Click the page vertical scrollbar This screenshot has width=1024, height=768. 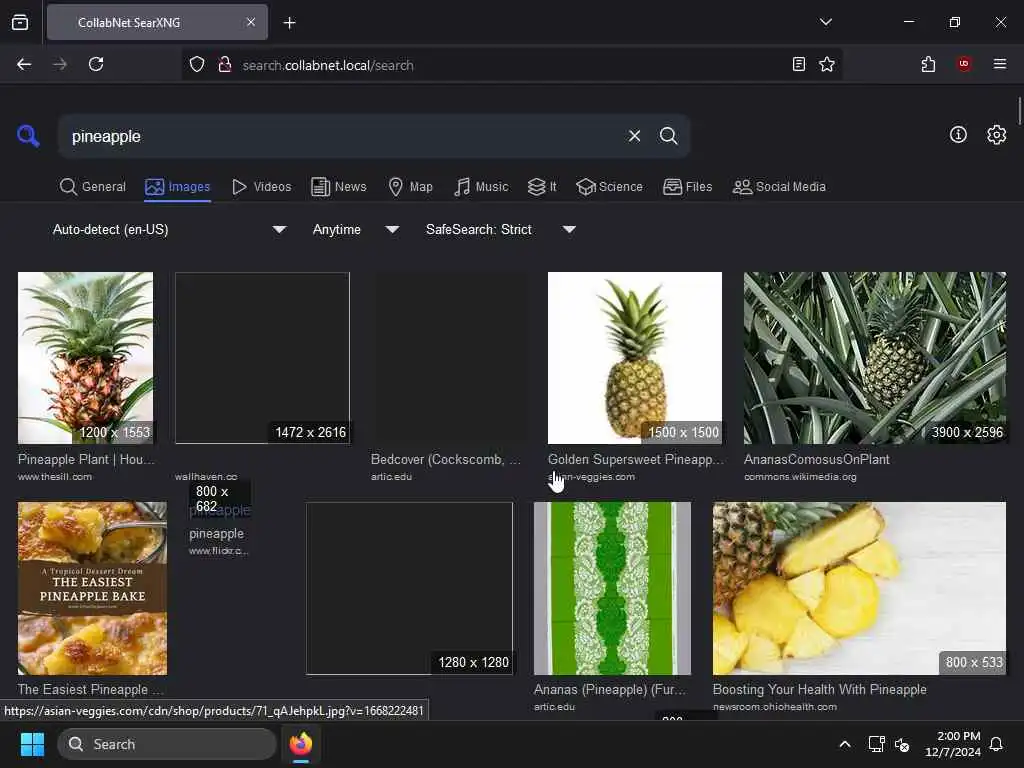click(1019, 111)
